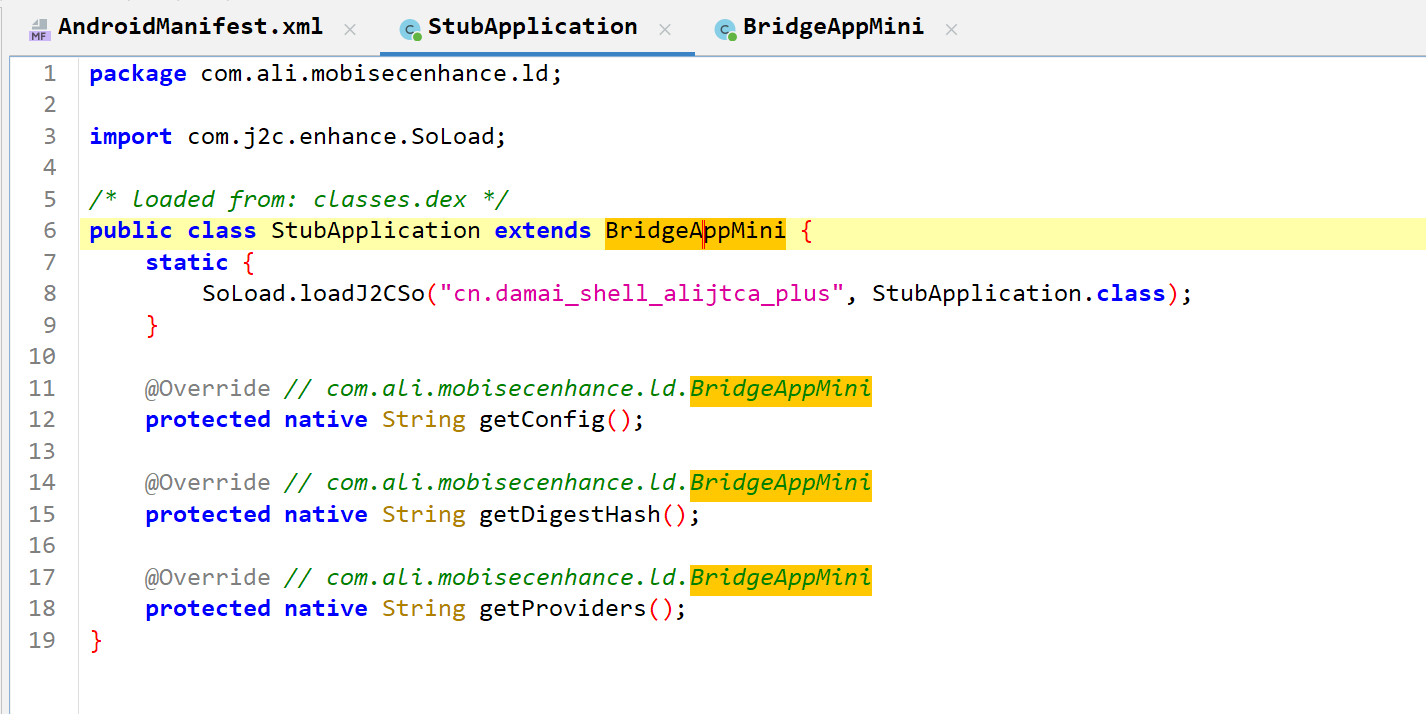Click the getProviders method name
Viewport: 1426px width, 714px height.
click(563, 609)
